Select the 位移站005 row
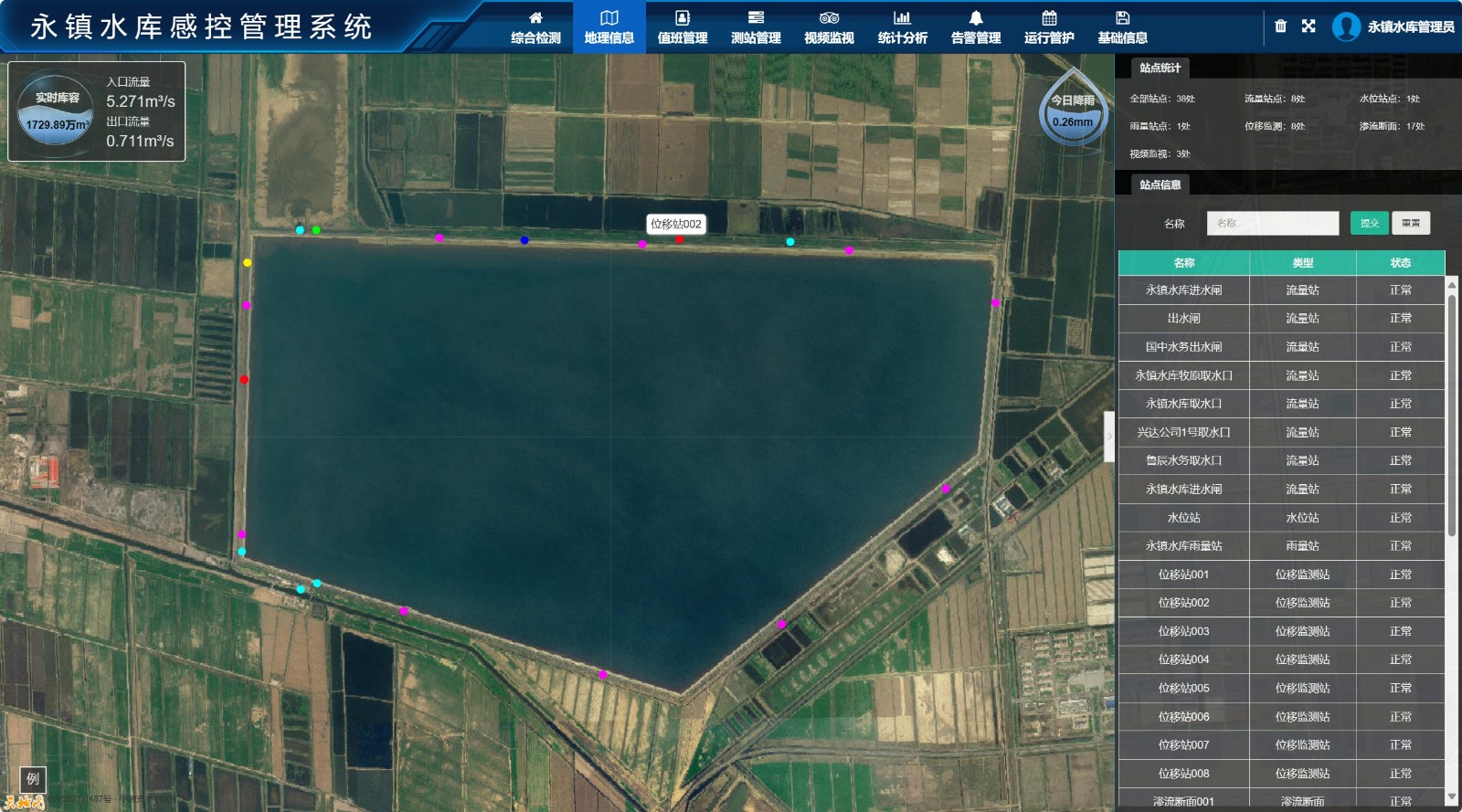 [1281, 689]
